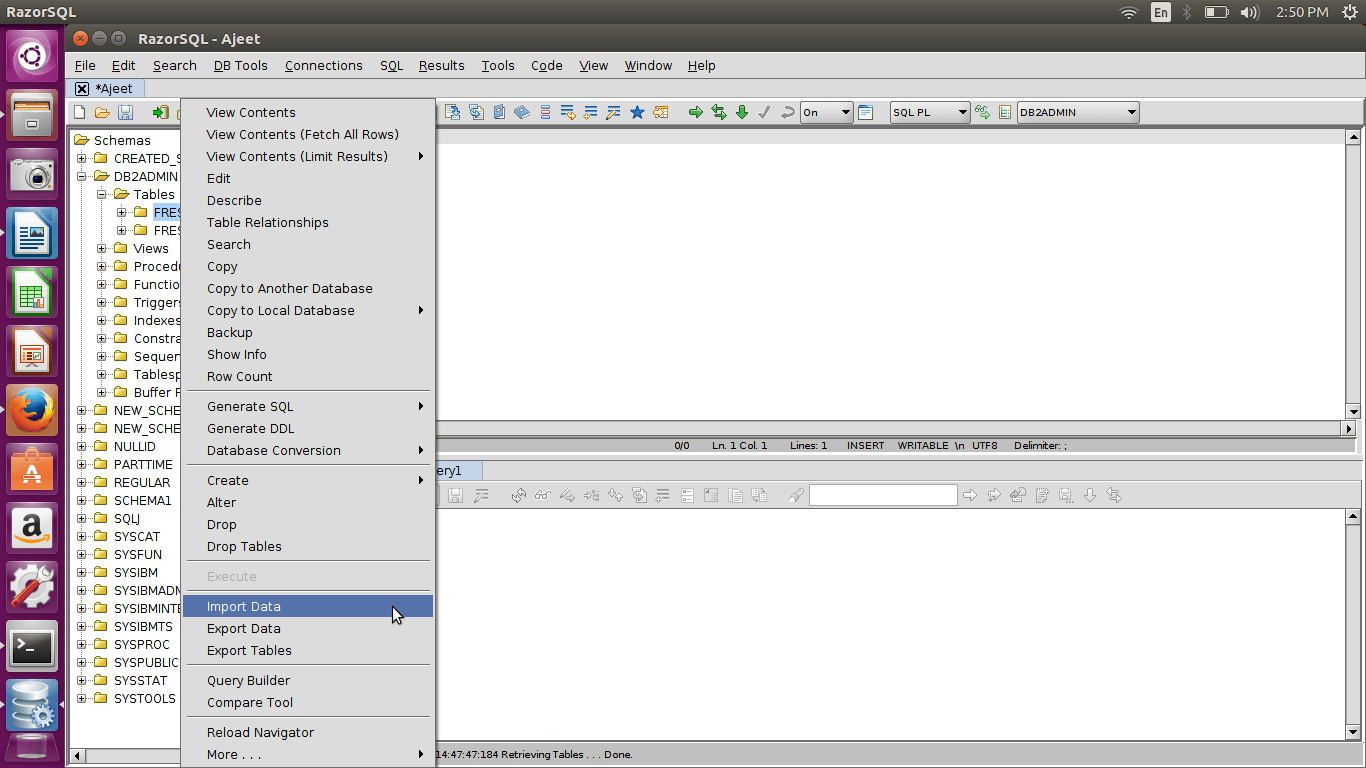The width and height of the screenshot is (1366, 768).
Task: Open the DB2ADMIN schema dropdown
Action: (x=1078, y=112)
